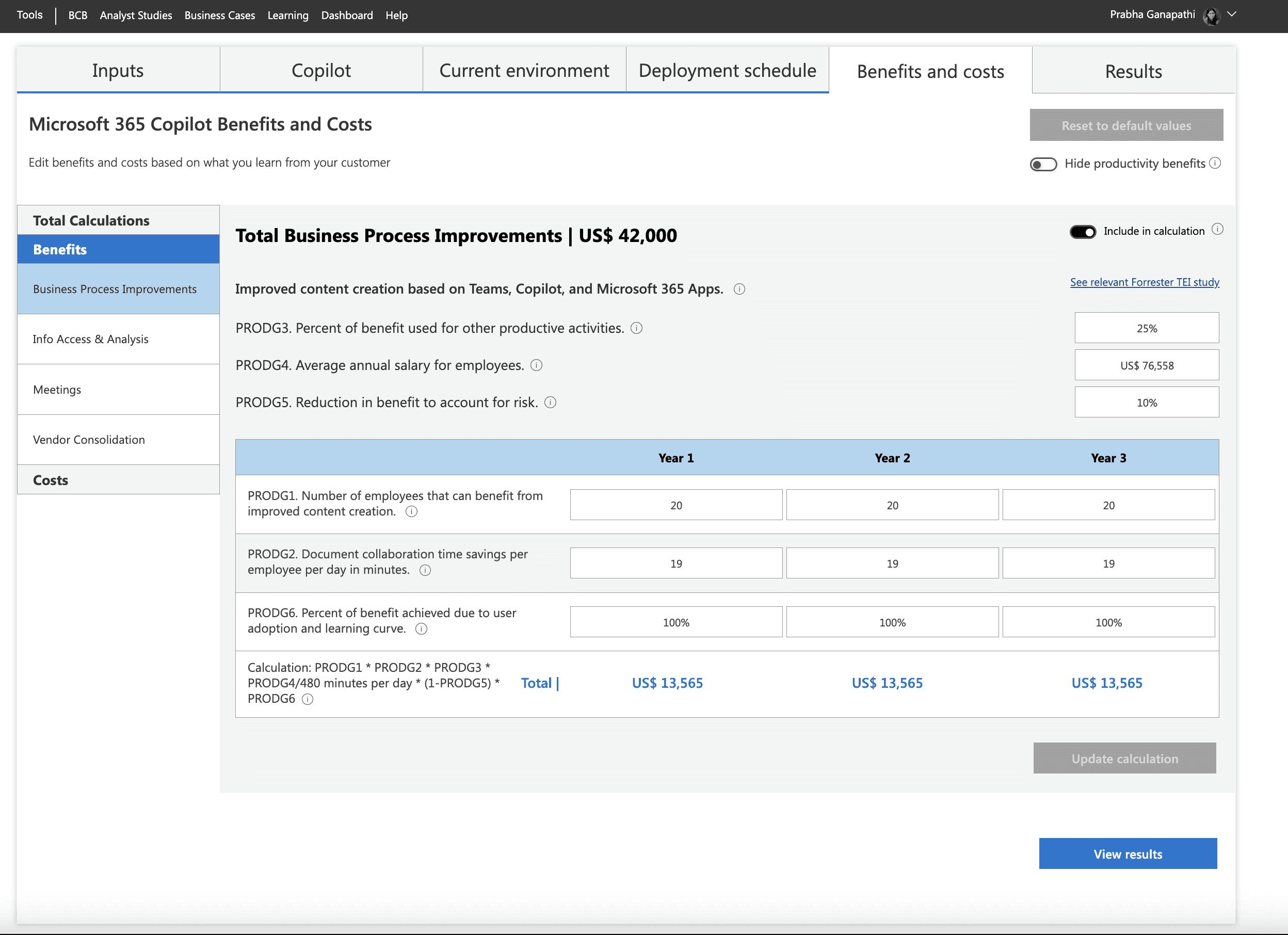Click info icon beside Hide productivity benefits
This screenshot has width=1288, height=935.
click(1215, 163)
